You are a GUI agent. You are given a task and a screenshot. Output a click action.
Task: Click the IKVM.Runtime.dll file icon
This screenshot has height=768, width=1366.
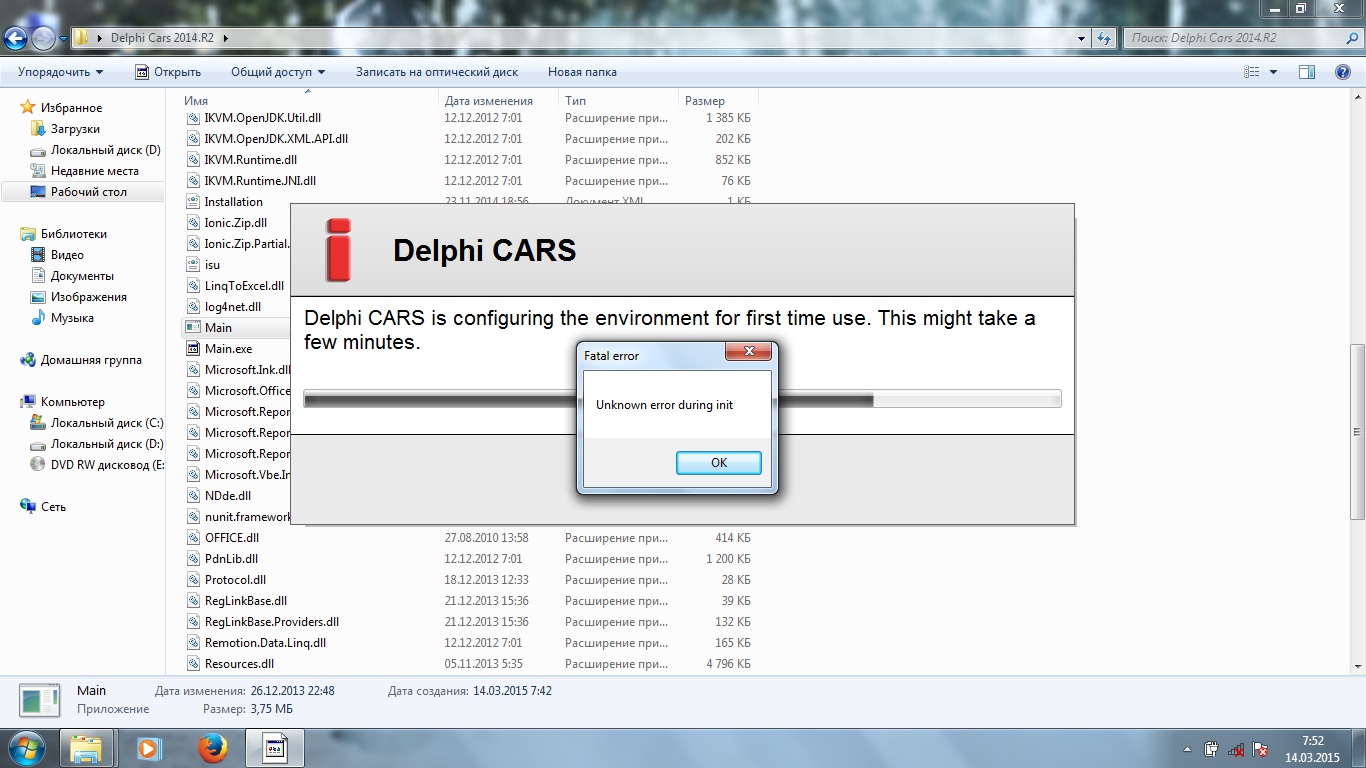tap(194, 160)
